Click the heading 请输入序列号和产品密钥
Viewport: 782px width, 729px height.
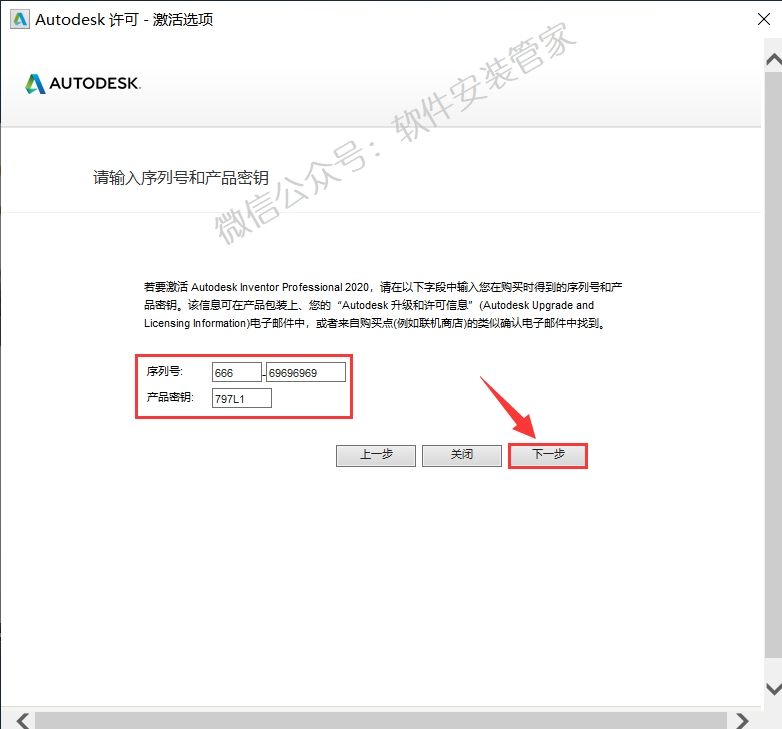click(x=181, y=178)
